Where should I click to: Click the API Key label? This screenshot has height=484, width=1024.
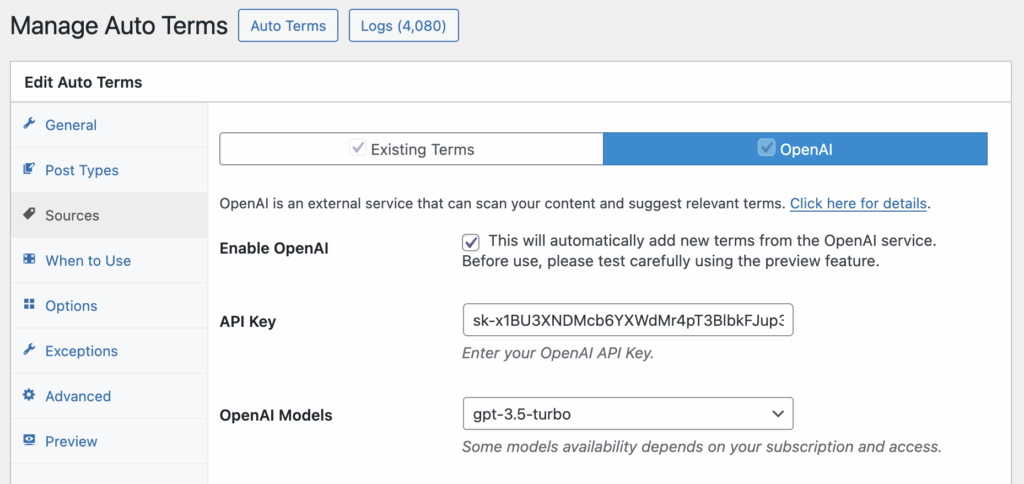click(248, 321)
